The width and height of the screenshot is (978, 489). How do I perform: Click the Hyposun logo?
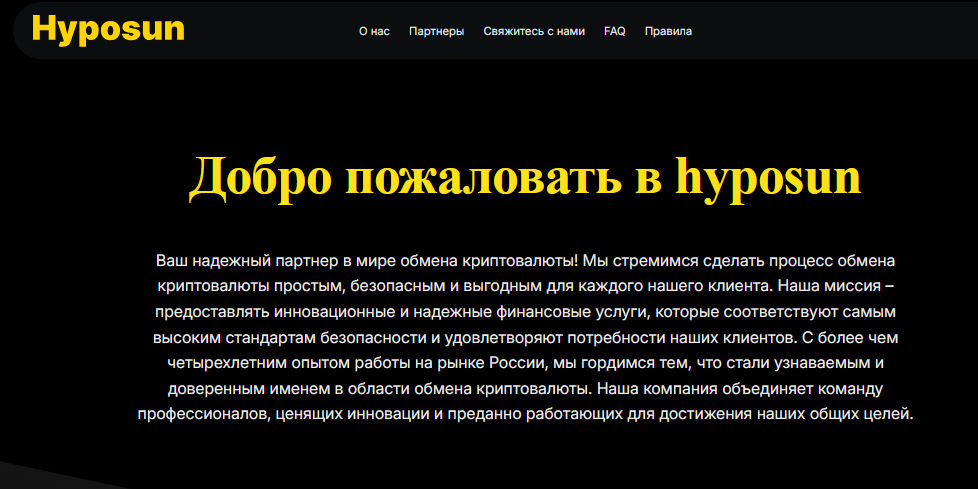click(x=108, y=30)
